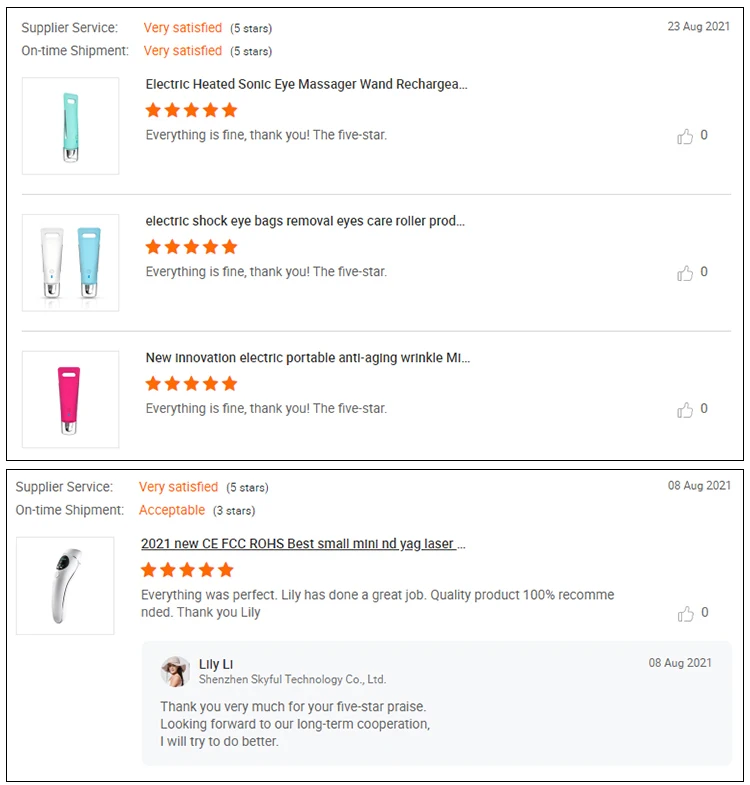
Task: Click star rating of eye bags roller review
Action: click(x=191, y=247)
